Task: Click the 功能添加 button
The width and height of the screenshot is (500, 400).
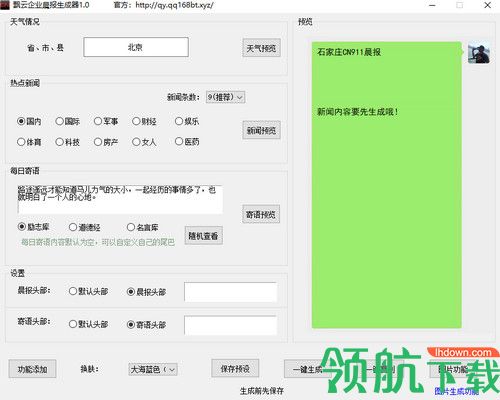Action: coord(32,369)
